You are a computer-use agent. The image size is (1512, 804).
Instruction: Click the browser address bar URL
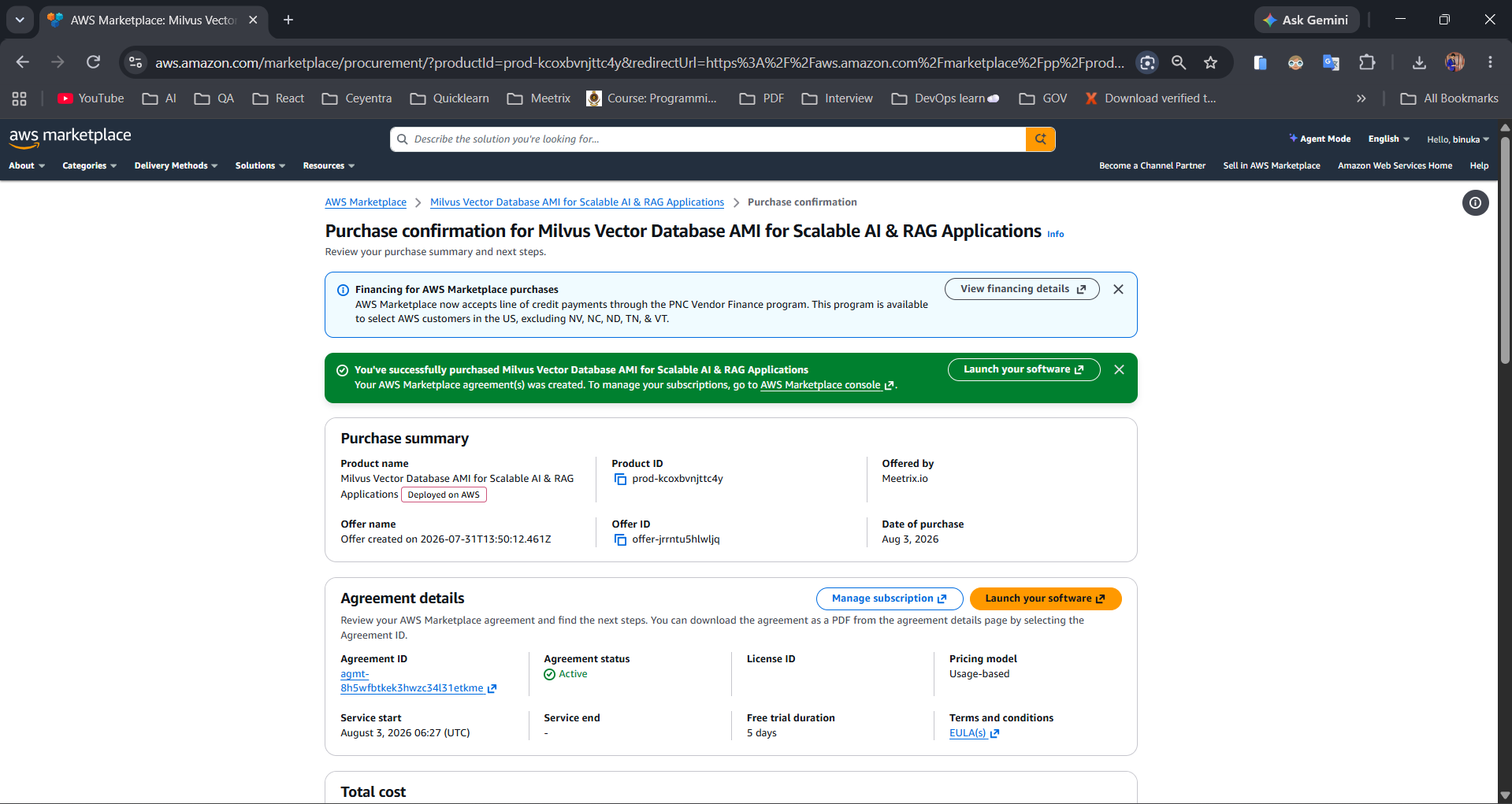[639, 62]
